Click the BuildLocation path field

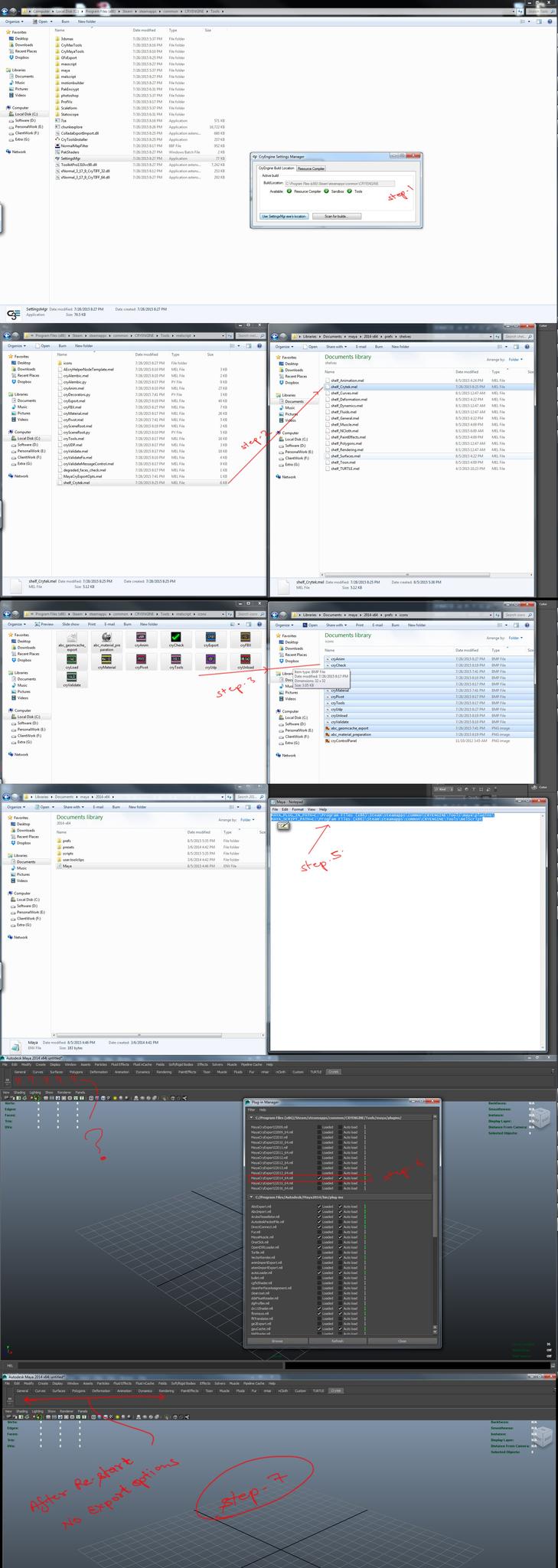(340, 184)
